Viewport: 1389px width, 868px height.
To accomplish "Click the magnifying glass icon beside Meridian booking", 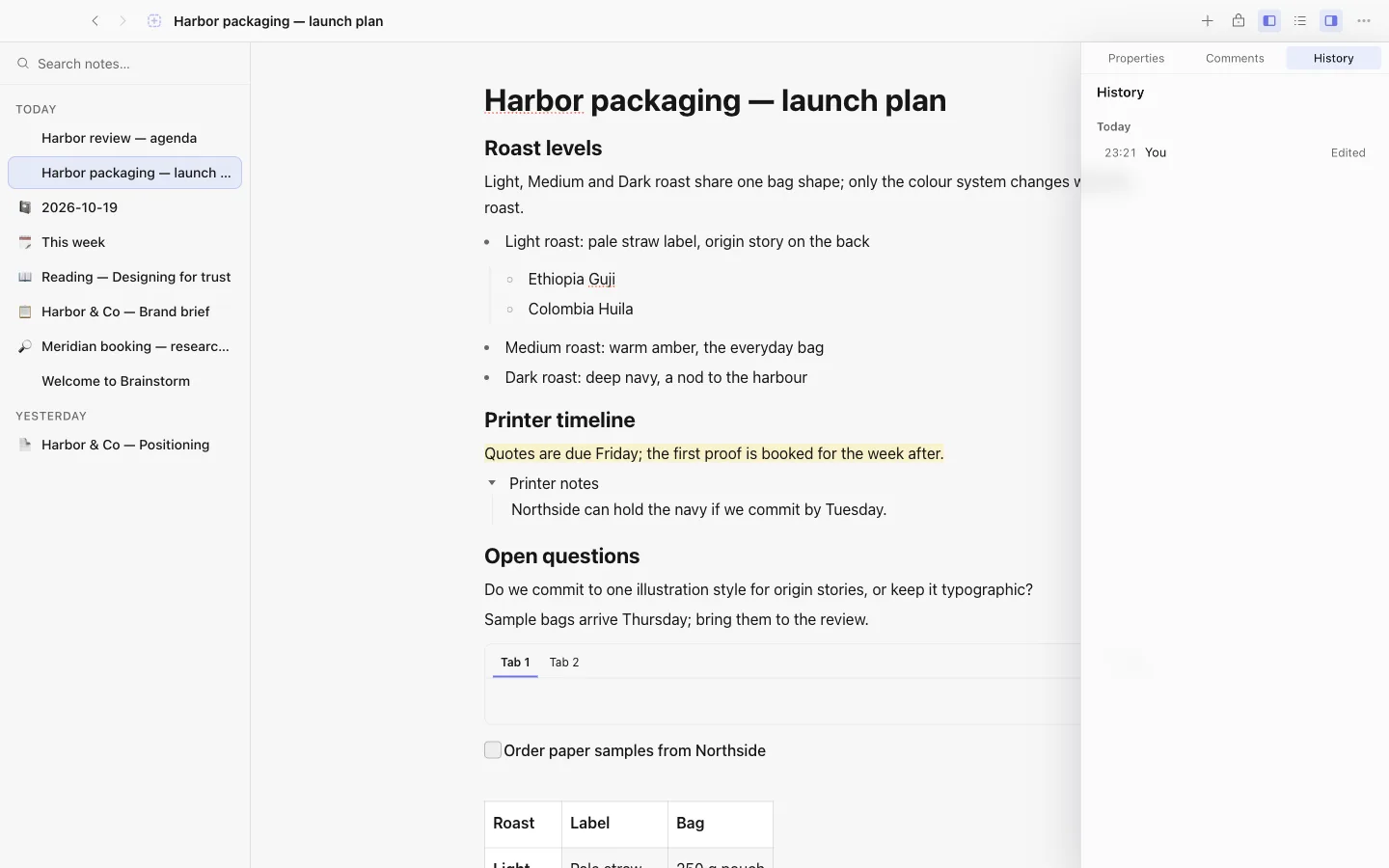I will coord(25,346).
